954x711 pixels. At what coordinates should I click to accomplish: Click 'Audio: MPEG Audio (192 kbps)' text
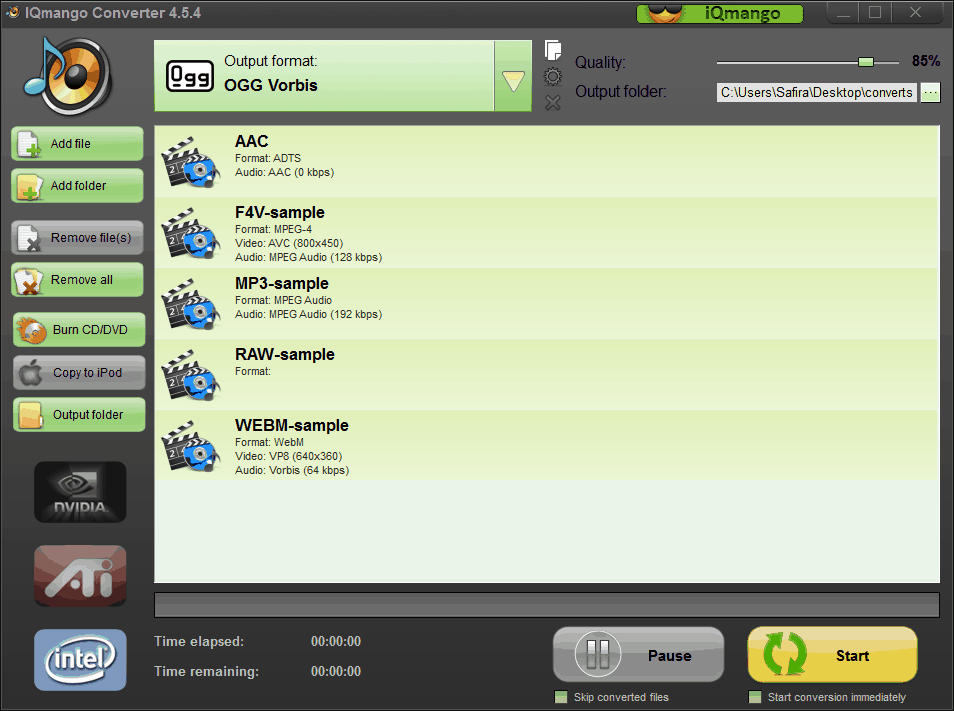tap(308, 314)
